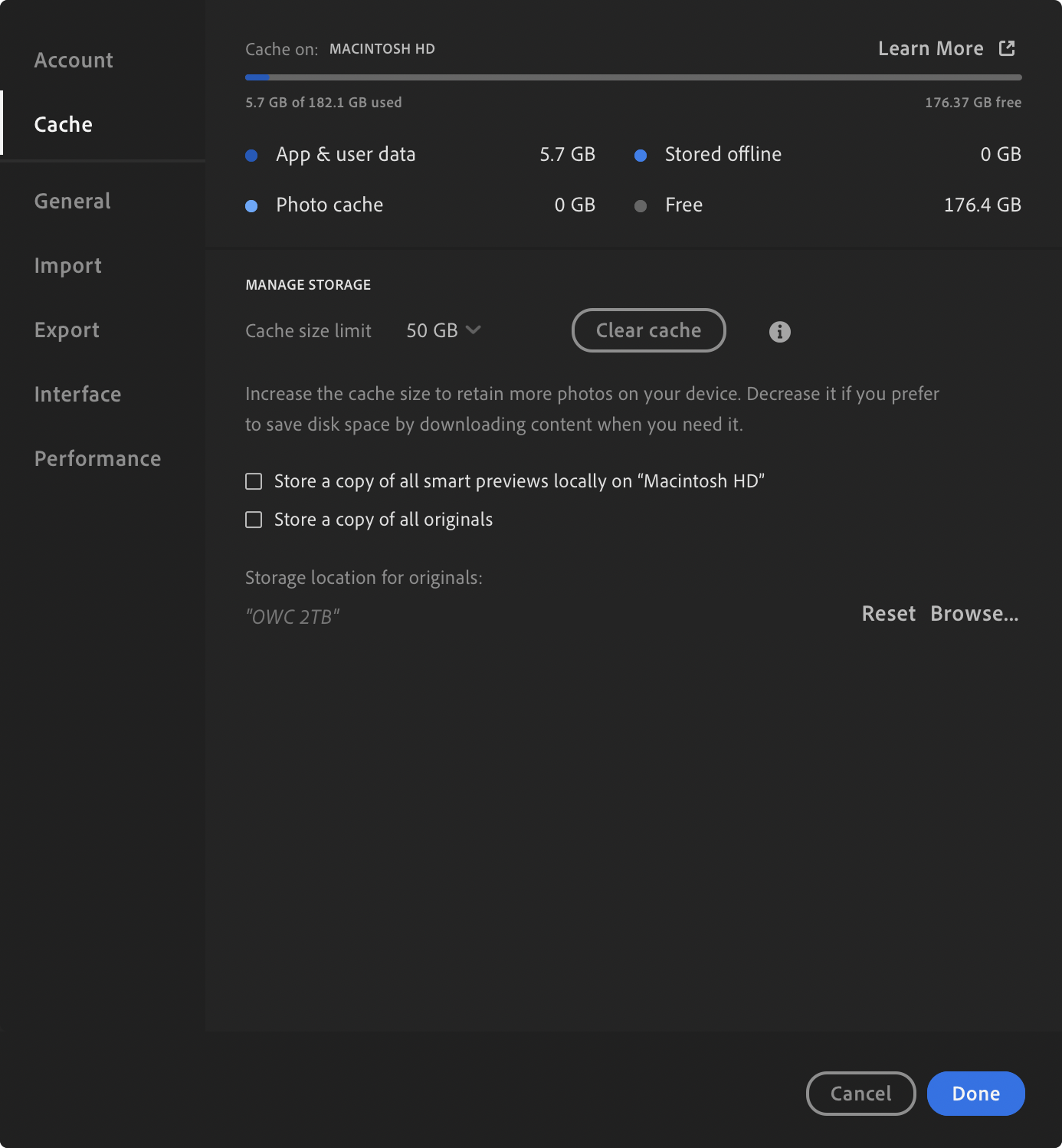Click Learn More link
Viewport: 1062px width, 1148px height.
pos(931,48)
